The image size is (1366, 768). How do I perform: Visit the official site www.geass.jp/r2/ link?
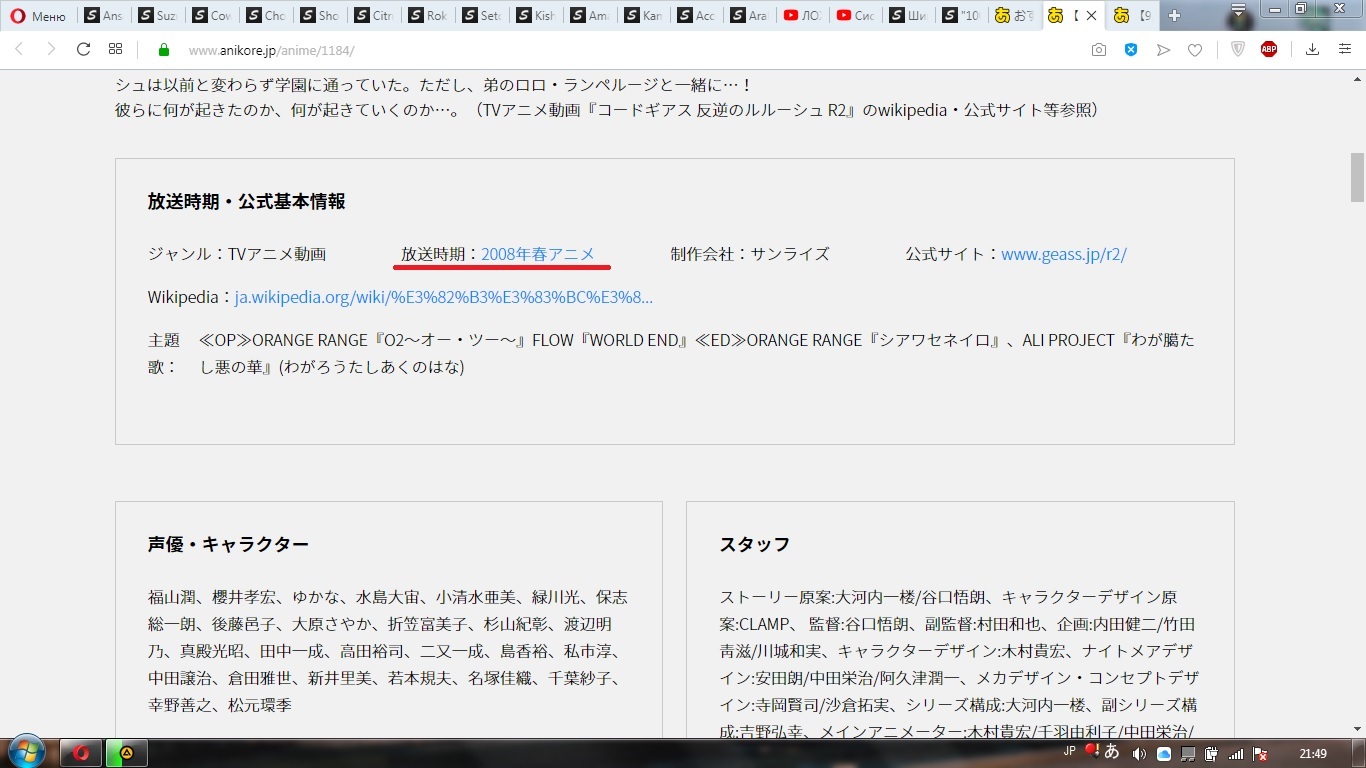1063,254
